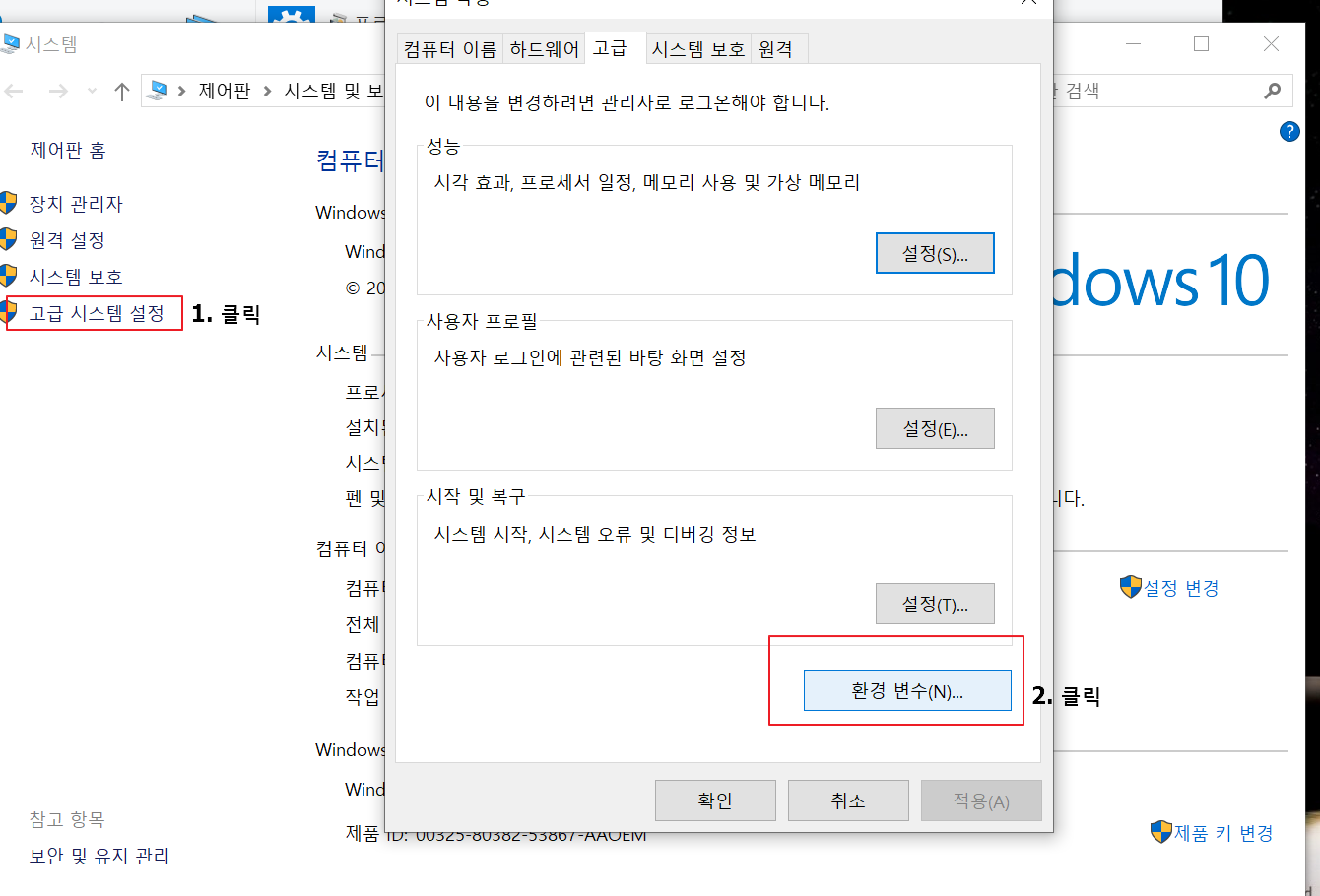Screen dimensions: 1320x896
Task: Open the 시스템 보호 sidebar link
Action: [x=76, y=277]
